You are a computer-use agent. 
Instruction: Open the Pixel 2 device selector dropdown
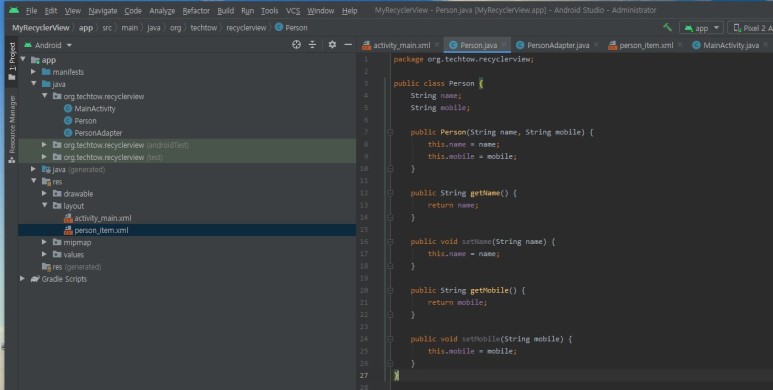[x=752, y=28]
